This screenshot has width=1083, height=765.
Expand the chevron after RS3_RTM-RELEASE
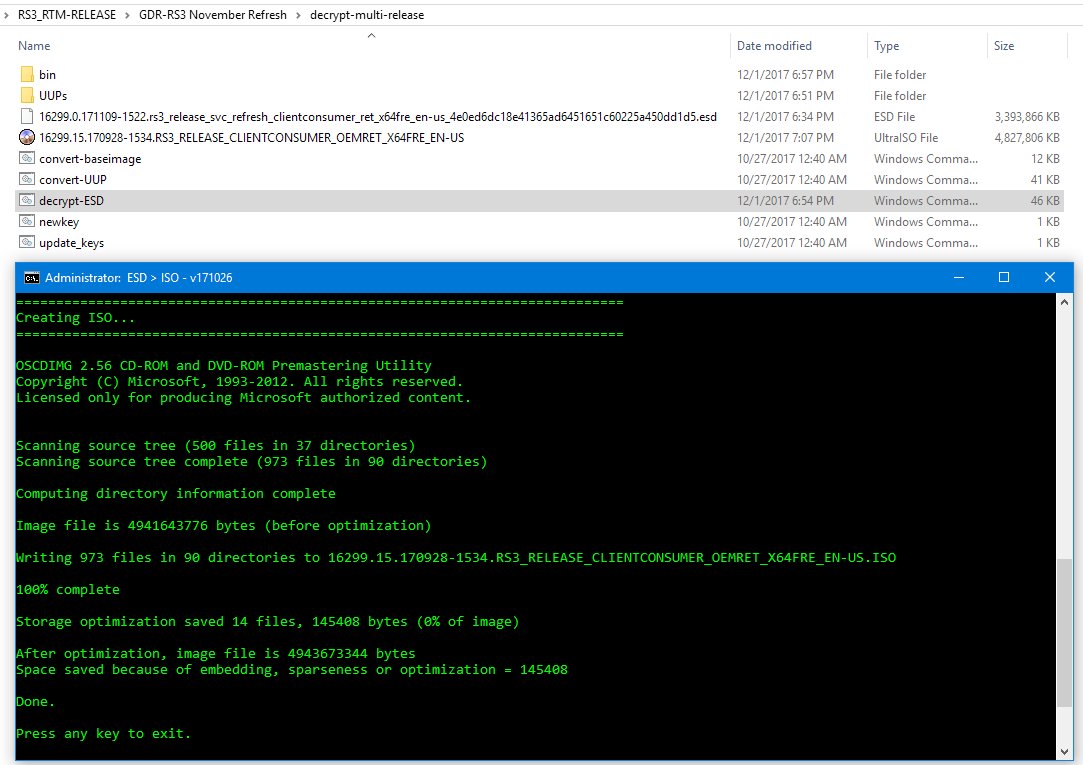coord(127,14)
